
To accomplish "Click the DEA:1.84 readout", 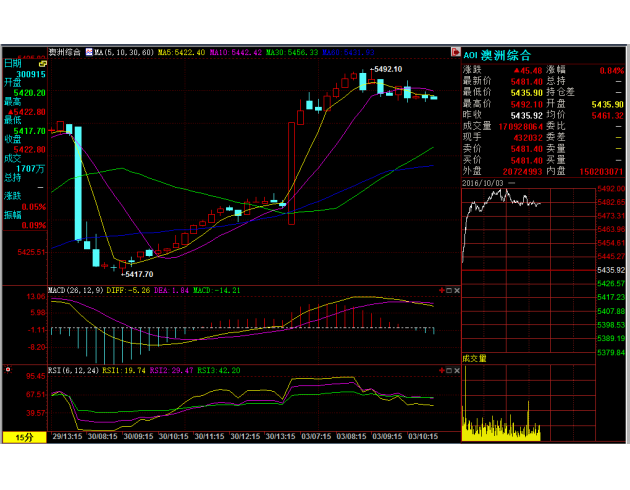I will 172,290.
